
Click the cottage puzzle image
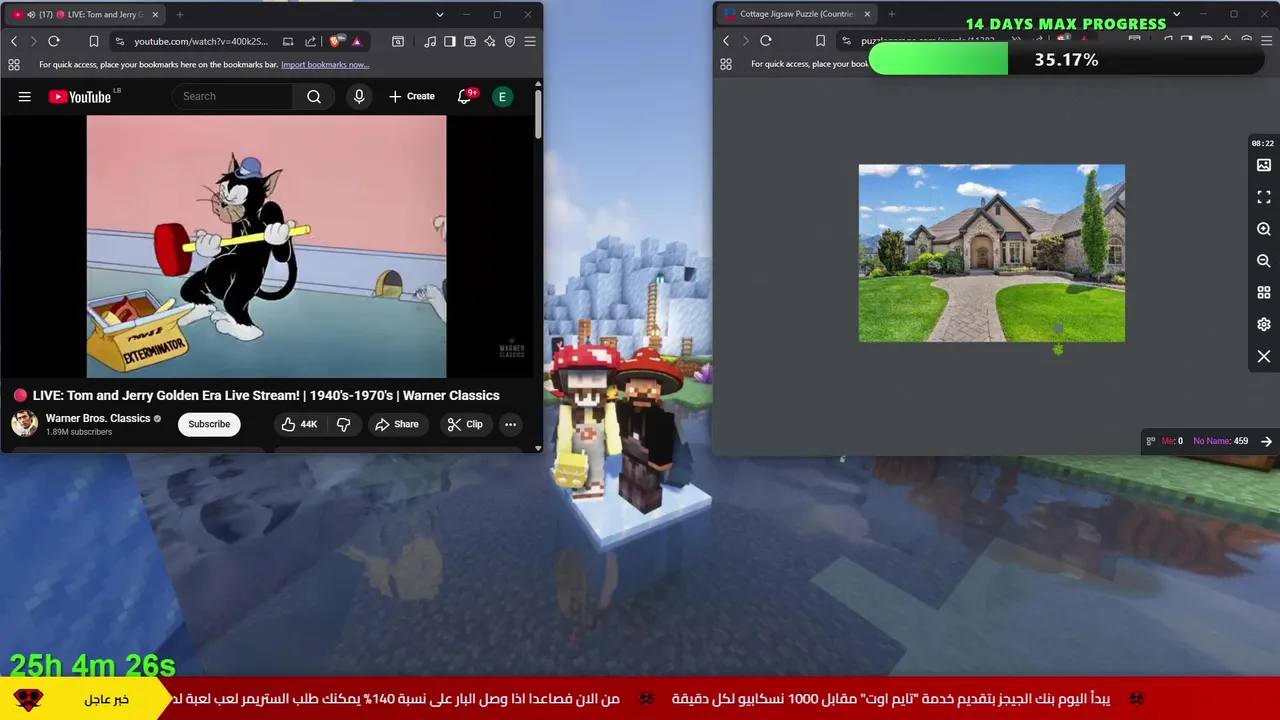click(x=991, y=253)
